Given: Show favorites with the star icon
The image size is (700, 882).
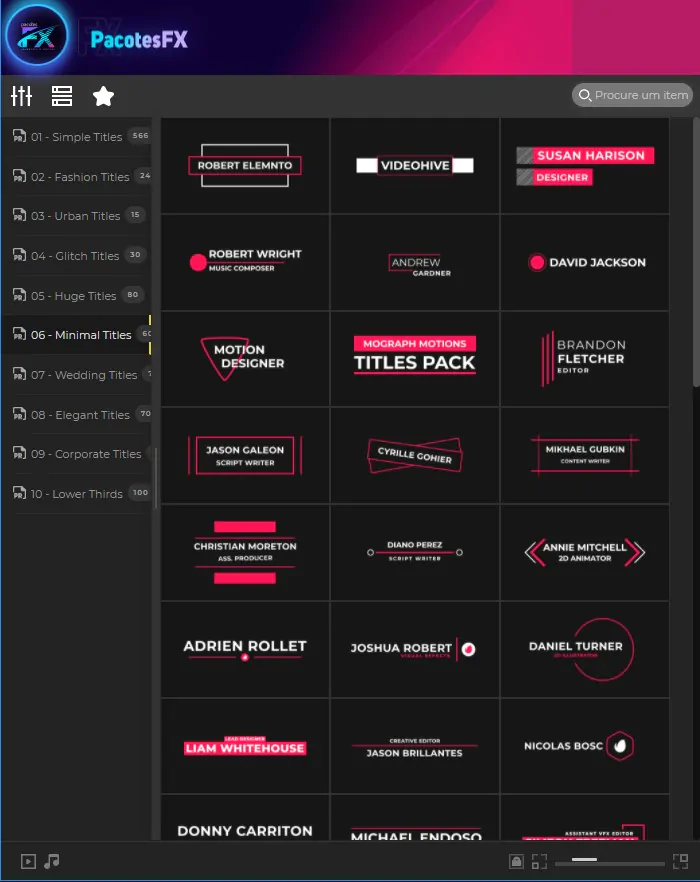Looking at the screenshot, I should click(x=103, y=96).
